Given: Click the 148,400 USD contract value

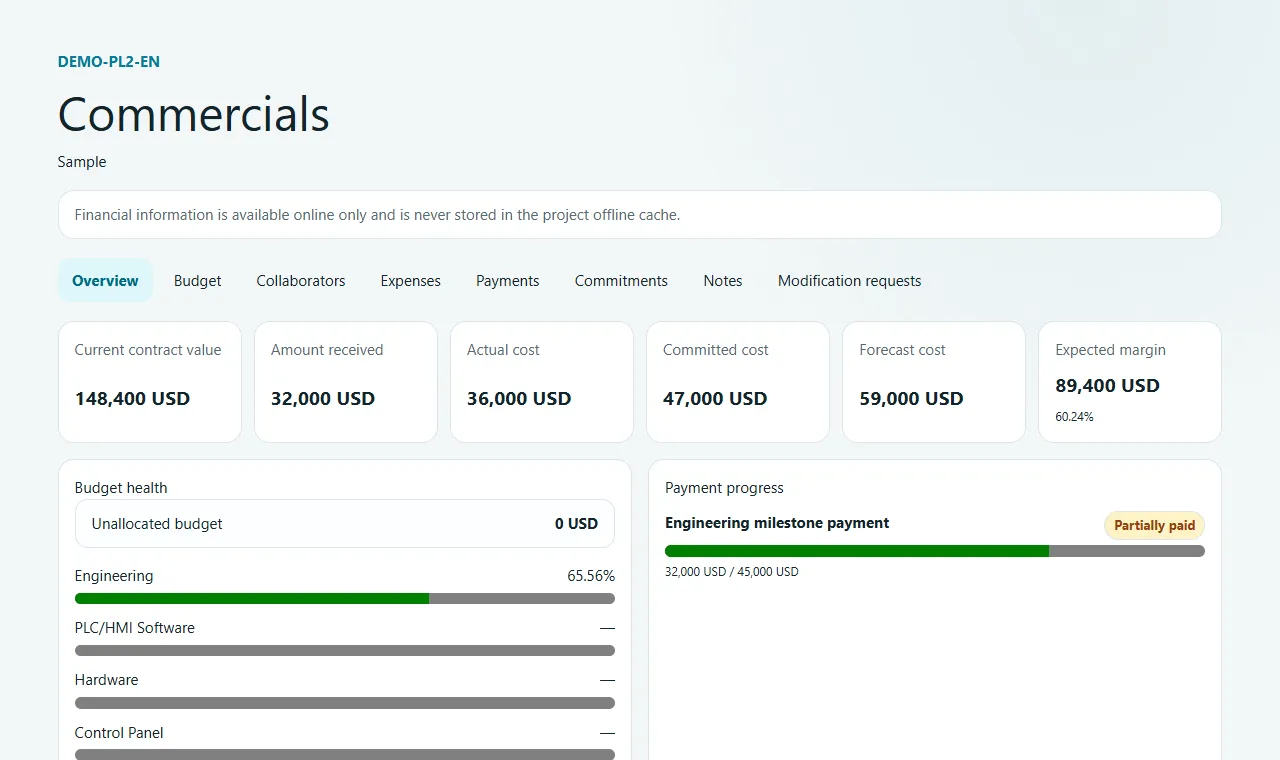Looking at the screenshot, I should pyautogui.click(x=132, y=398).
